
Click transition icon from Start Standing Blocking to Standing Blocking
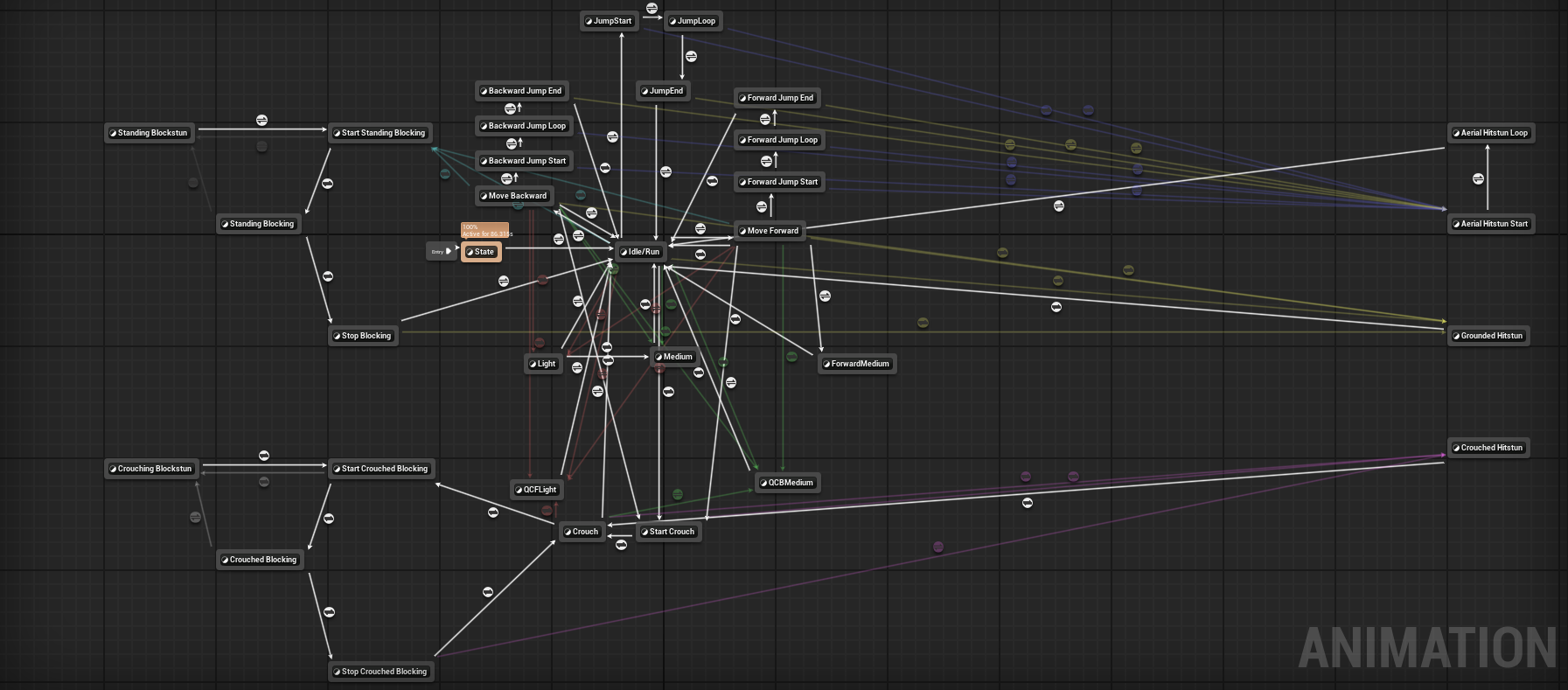click(327, 184)
